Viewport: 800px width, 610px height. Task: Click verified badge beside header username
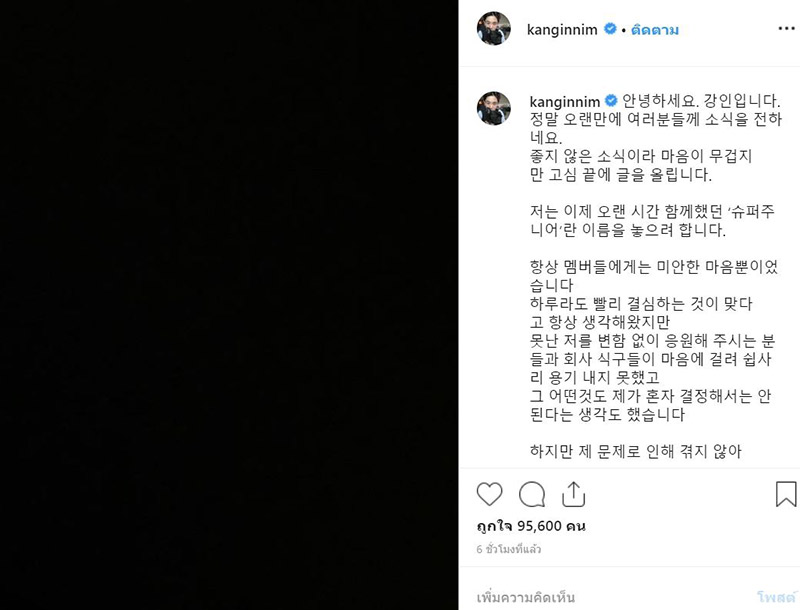click(x=610, y=29)
